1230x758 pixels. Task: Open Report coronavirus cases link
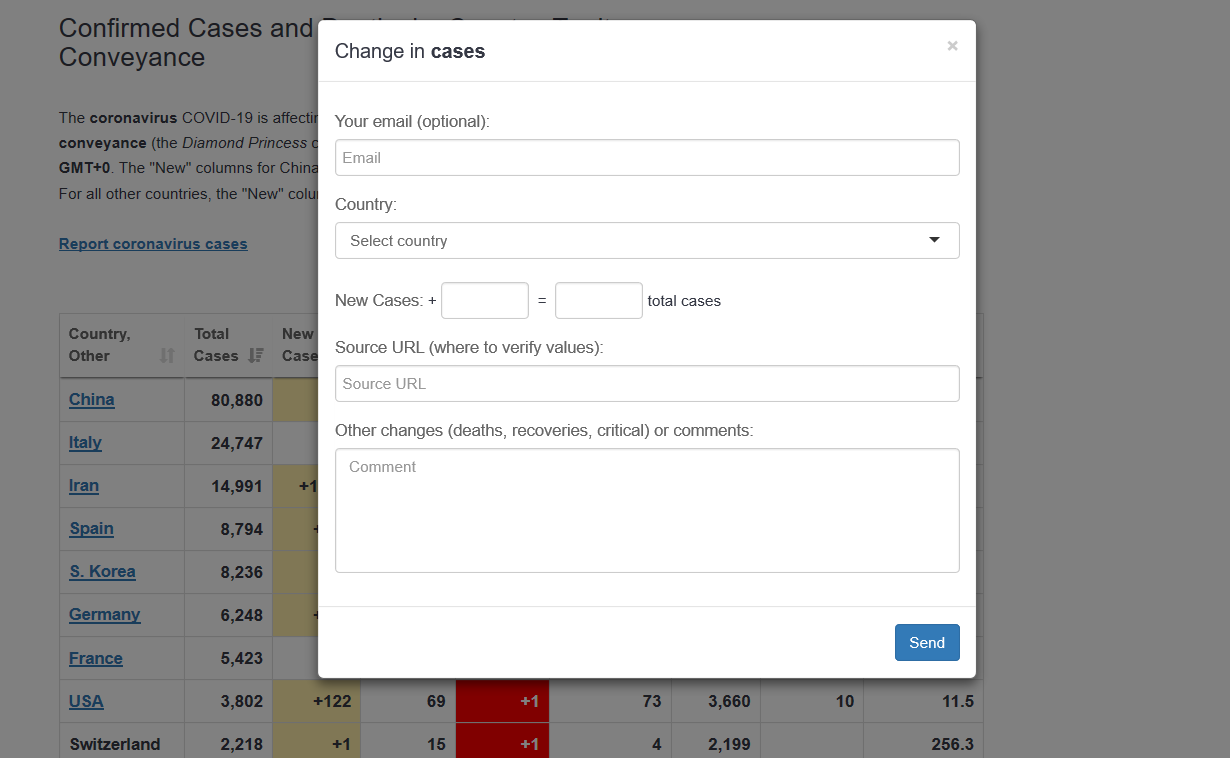153,244
